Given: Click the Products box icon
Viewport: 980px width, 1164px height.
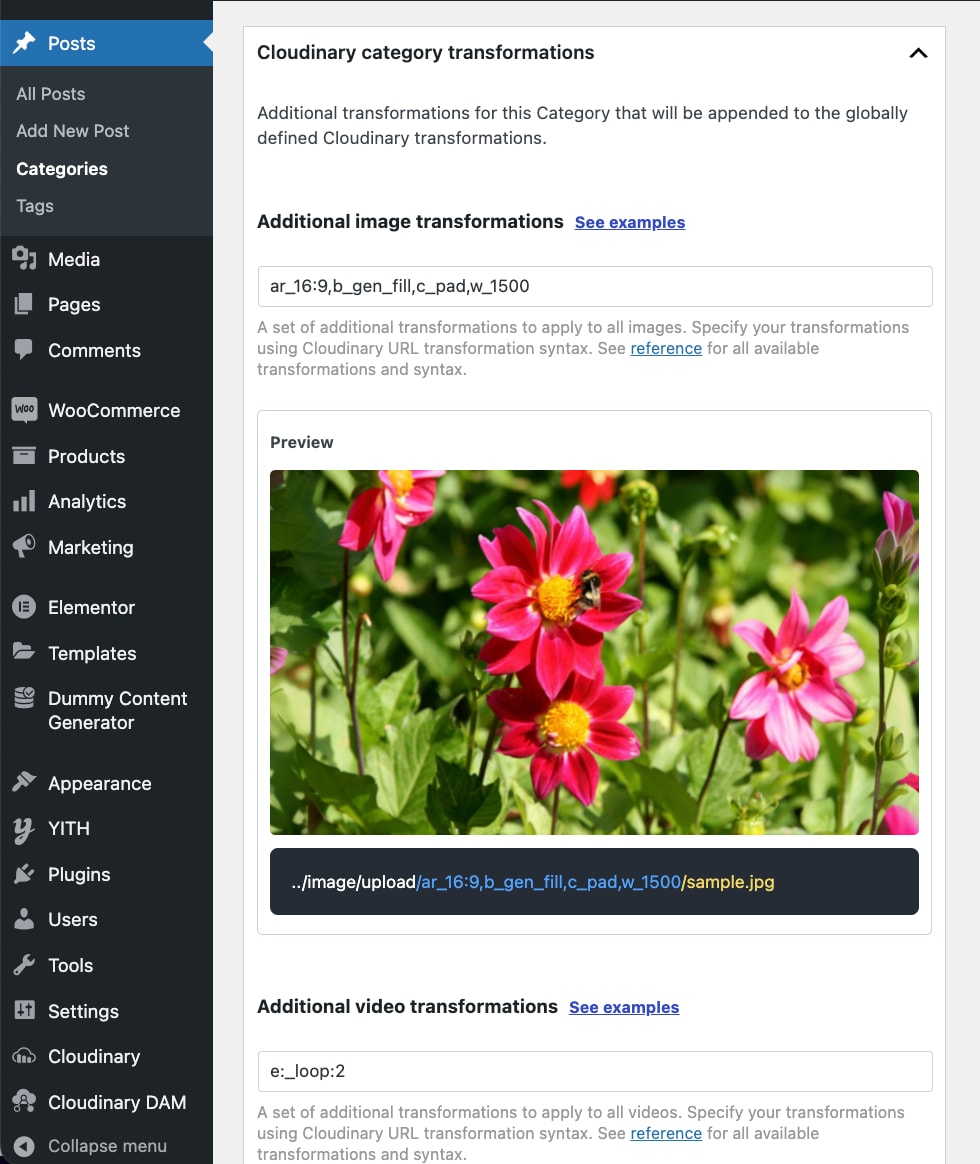Looking at the screenshot, I should (24, 456).
